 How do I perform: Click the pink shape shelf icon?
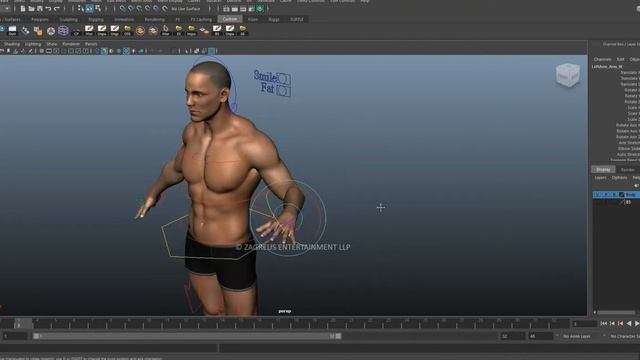point(165,30)
